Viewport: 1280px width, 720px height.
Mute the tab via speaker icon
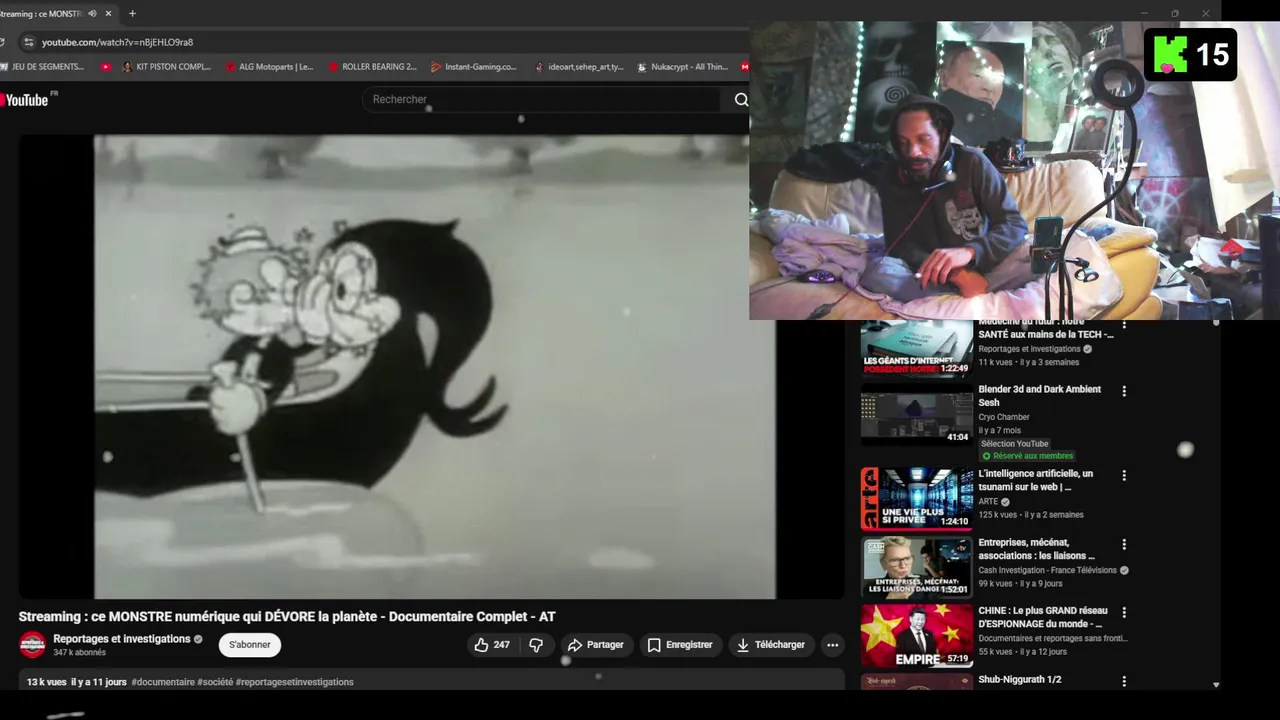pos(92,13)
